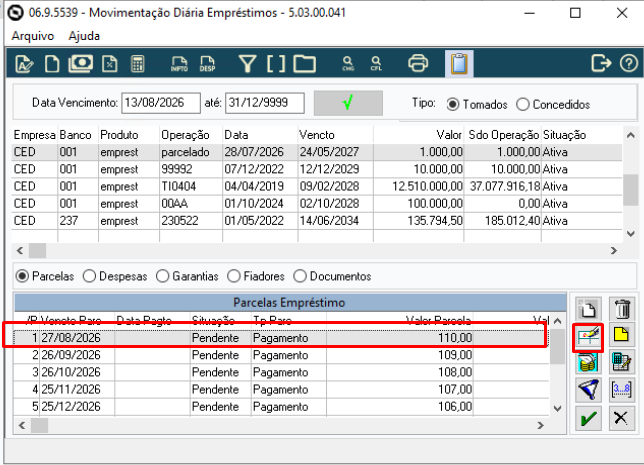Click loans grid scroll right arrow
Screen dimensions: 644x465
(614, 251)
